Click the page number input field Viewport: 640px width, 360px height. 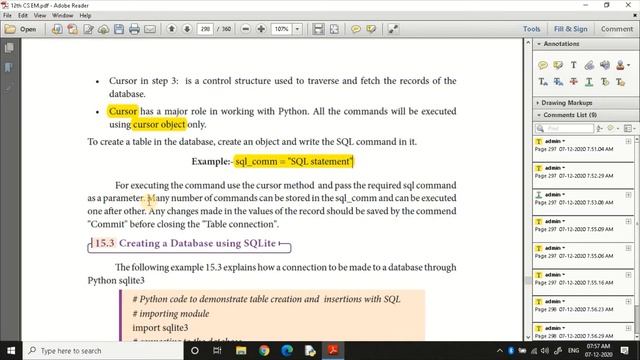[205, 29]
